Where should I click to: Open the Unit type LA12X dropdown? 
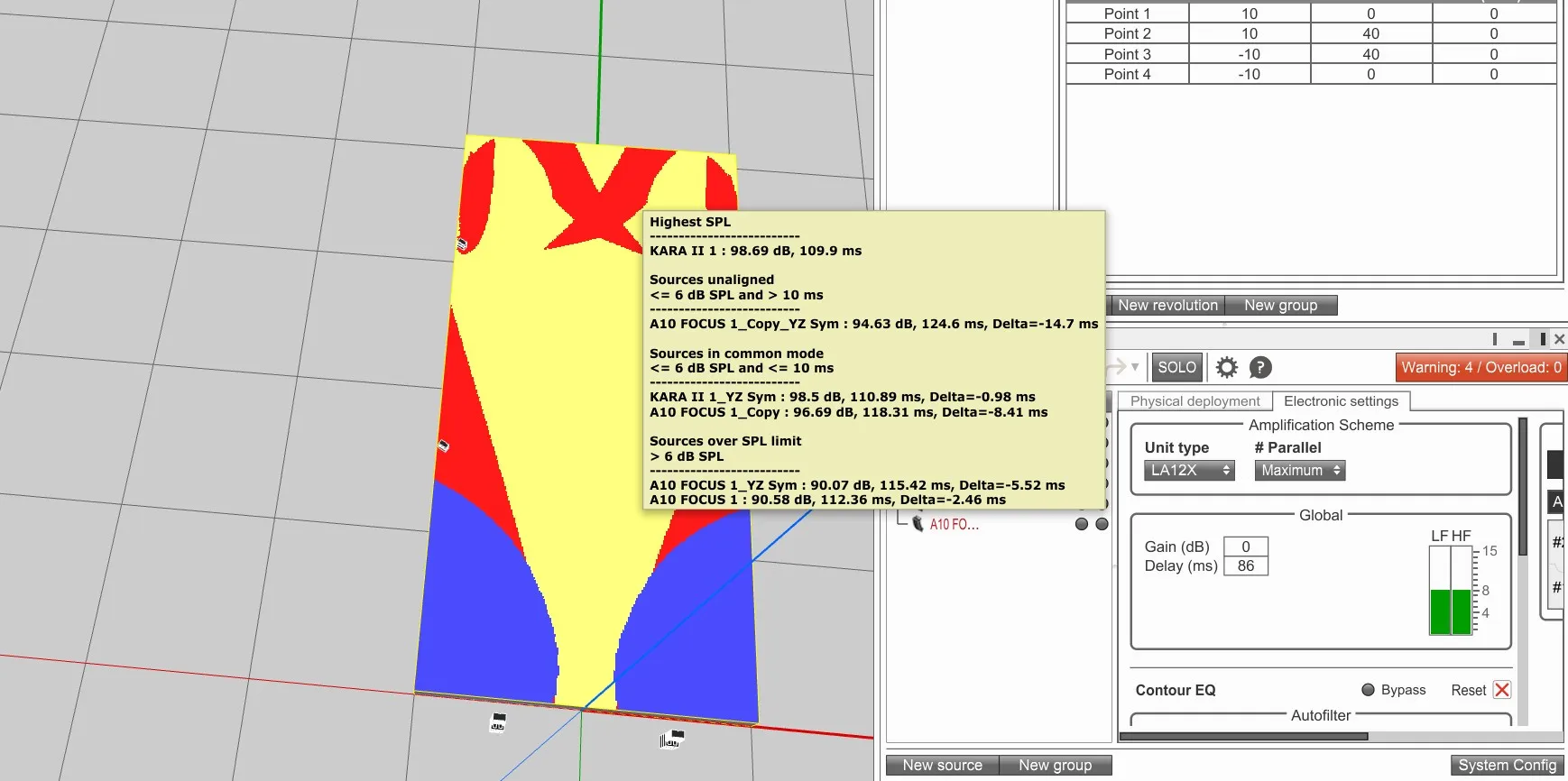pyautogui.click(x=1189, y=470)
